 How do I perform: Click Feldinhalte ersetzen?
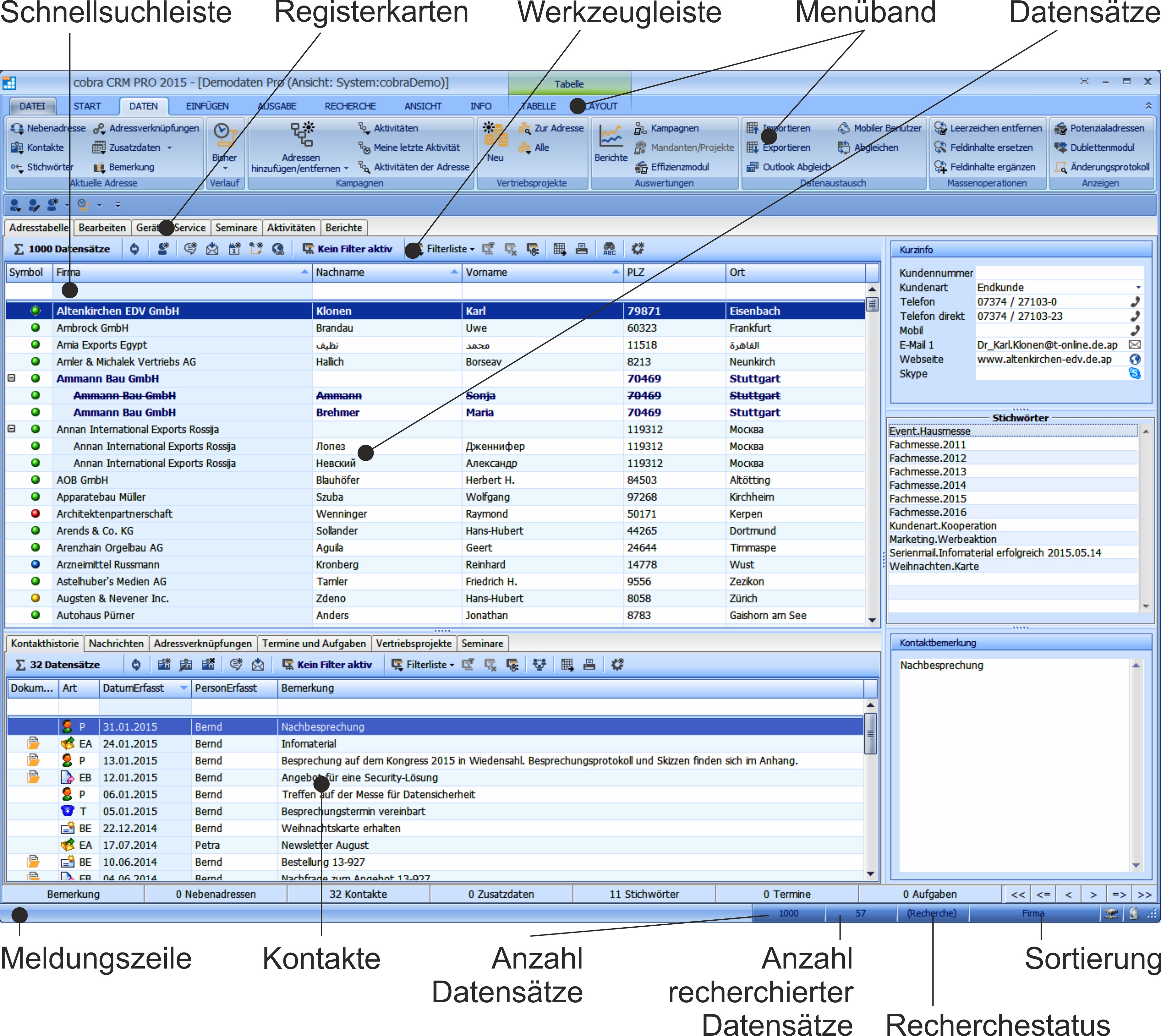pyautogui.click(x=983, y=147)
